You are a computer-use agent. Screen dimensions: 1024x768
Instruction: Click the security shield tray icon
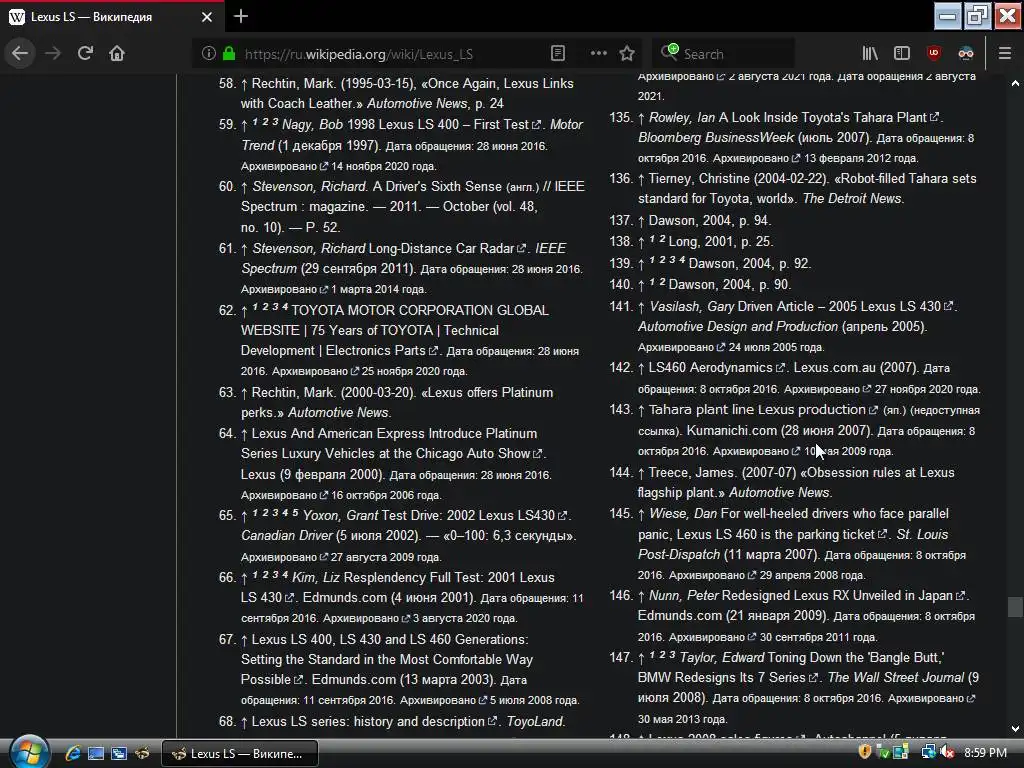(865, 752)
